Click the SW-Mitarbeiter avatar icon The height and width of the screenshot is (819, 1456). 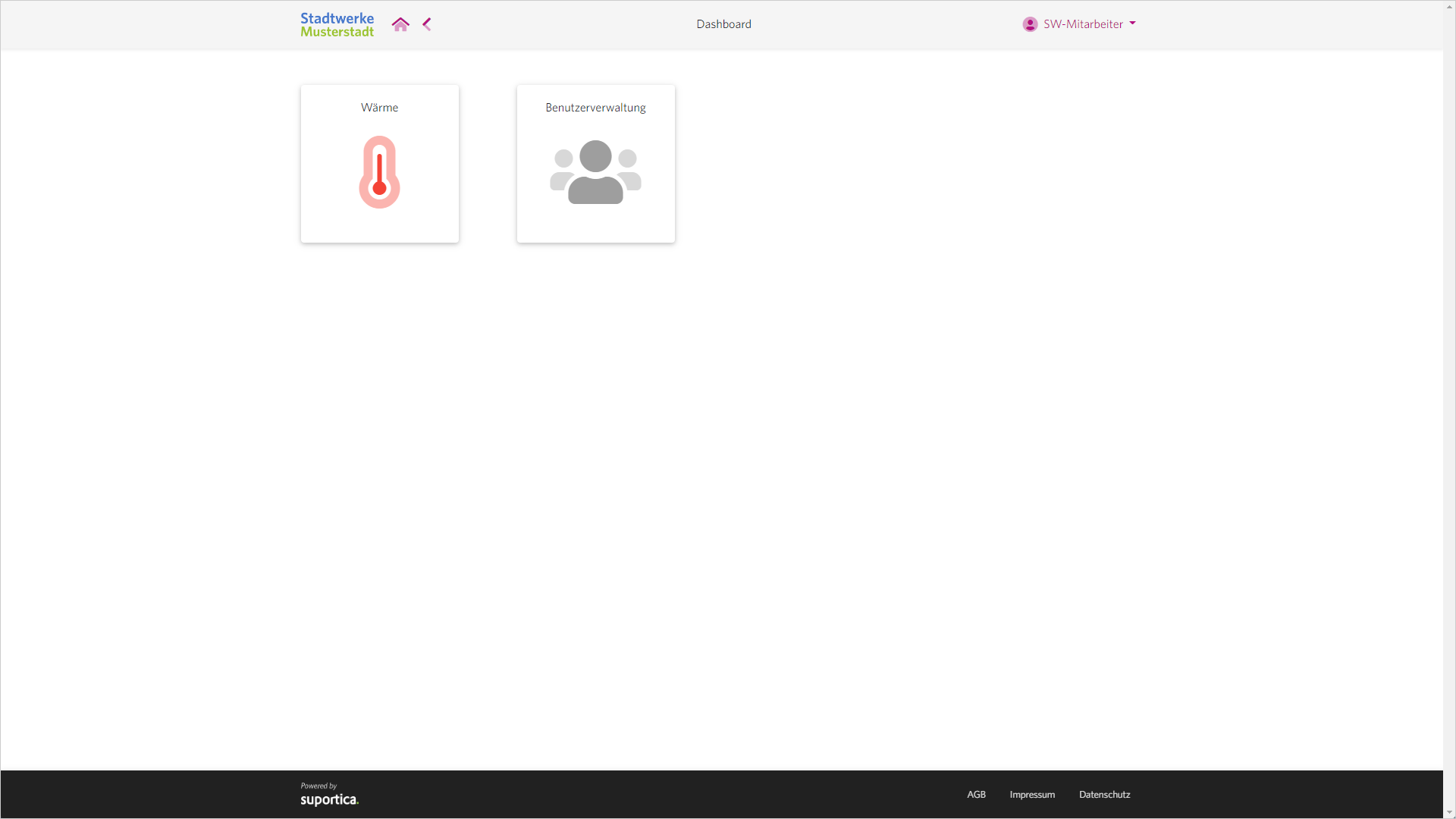pyautogui.click(x=1030, y=24)
